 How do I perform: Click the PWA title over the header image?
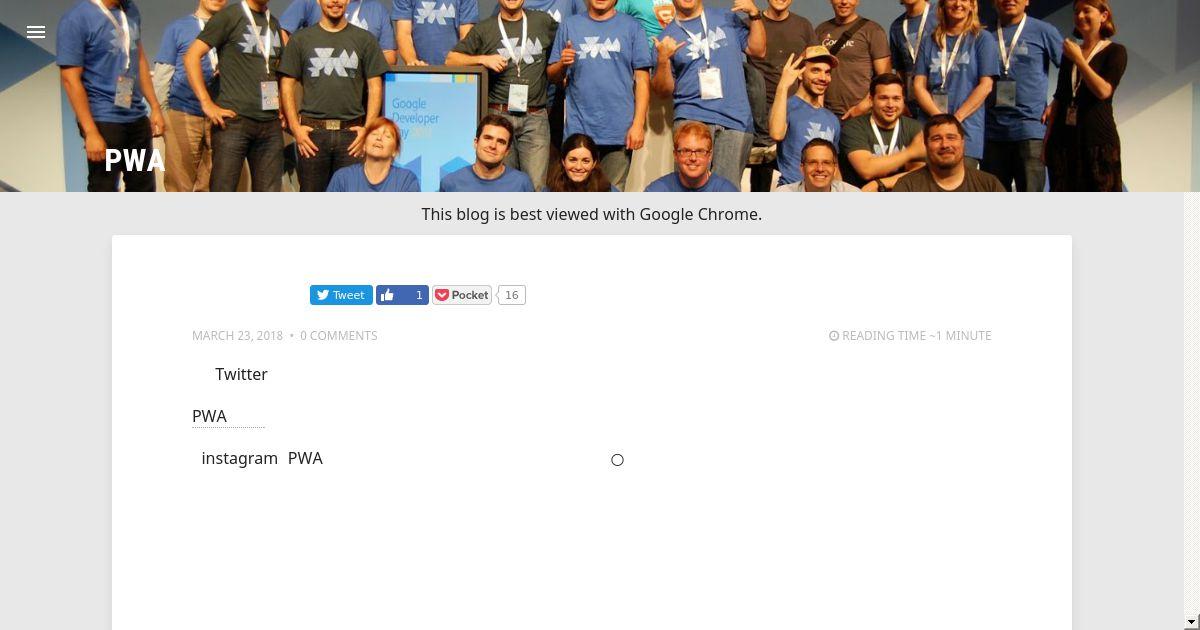(135, 161)
